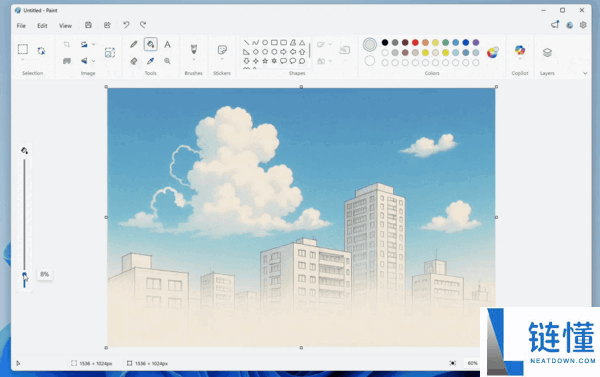Click the shapes gallery scrollbar
The image size is (600, 377).
pos(309,51)
